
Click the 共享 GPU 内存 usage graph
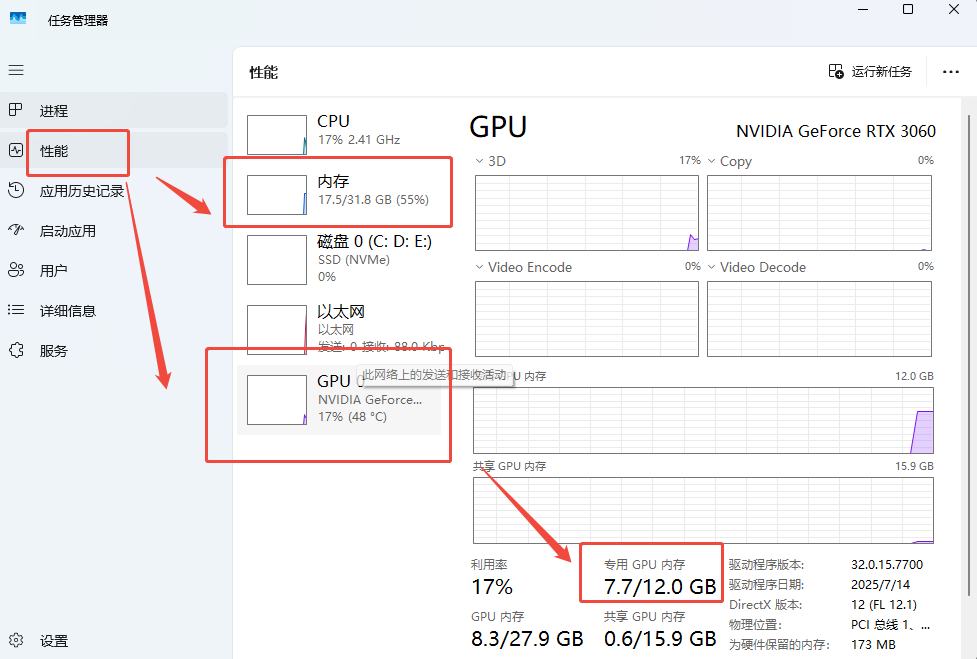[703, 510]
